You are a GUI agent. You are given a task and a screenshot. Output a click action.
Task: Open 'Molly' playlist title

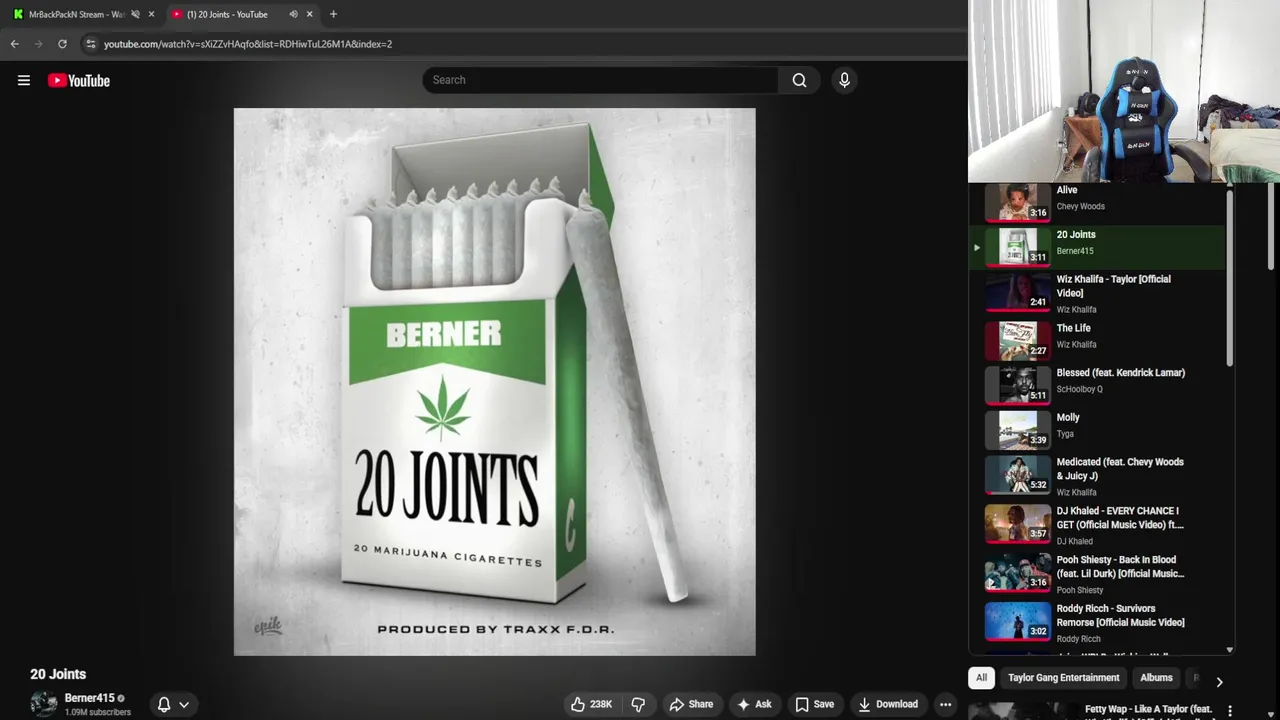point(1068,418)
